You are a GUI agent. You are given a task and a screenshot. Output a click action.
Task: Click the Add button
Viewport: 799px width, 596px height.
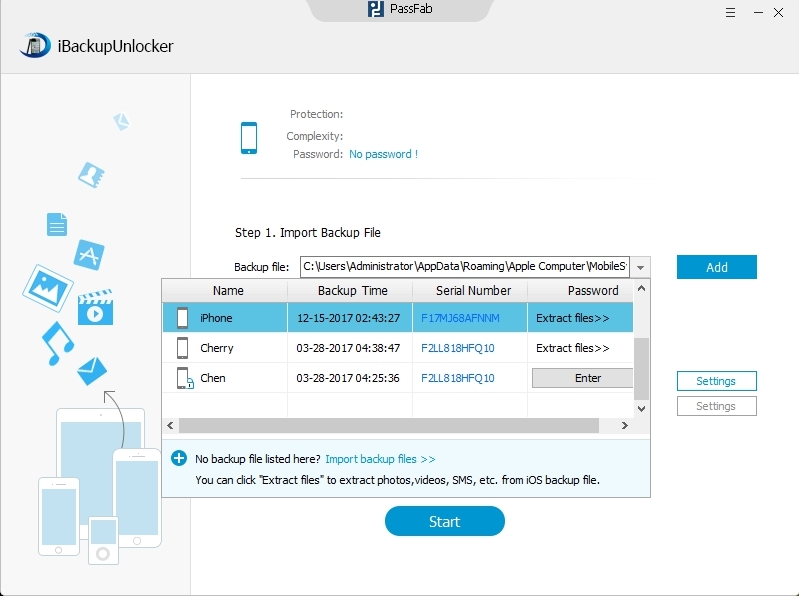point(716,267)
